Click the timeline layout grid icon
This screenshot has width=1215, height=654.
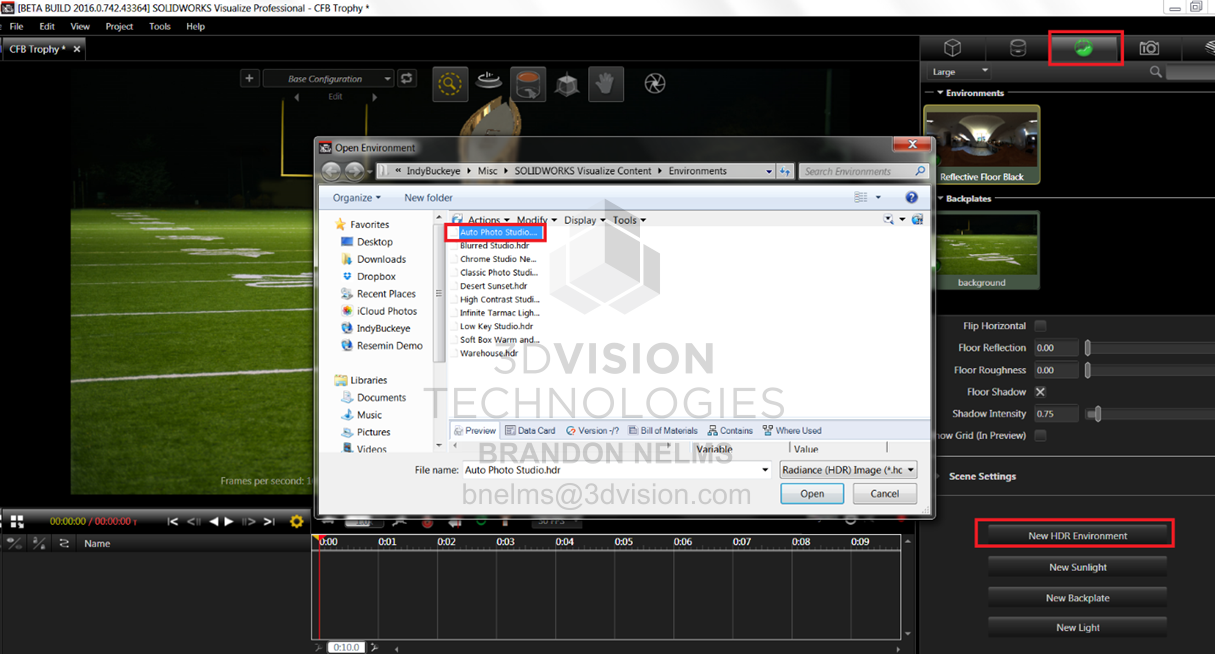16,522
